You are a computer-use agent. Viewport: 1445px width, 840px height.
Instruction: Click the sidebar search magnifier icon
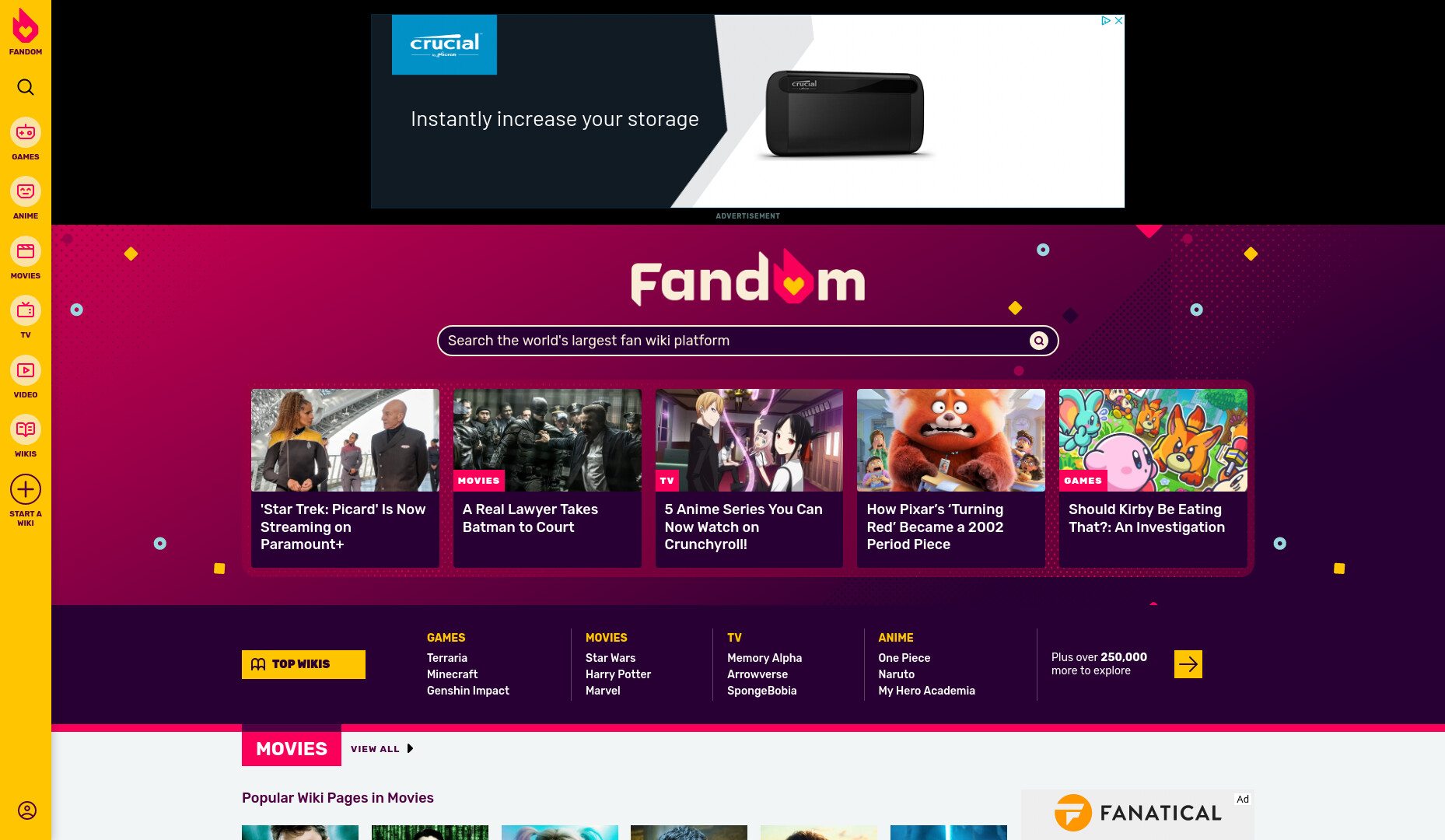pyautogui.click(x=26, y=87)
